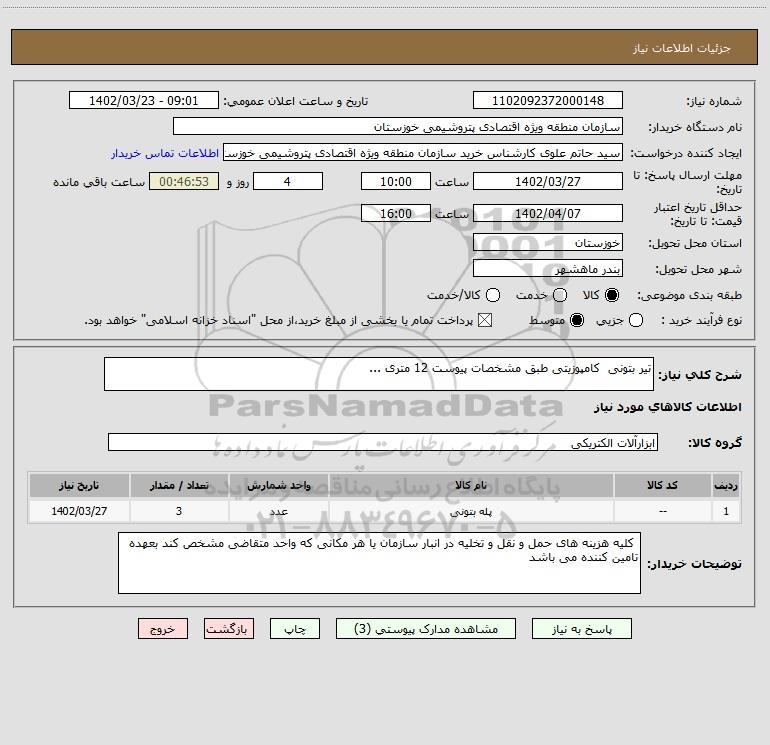Select the خدمت radio button
770x745 pixels.
(560, 295)
